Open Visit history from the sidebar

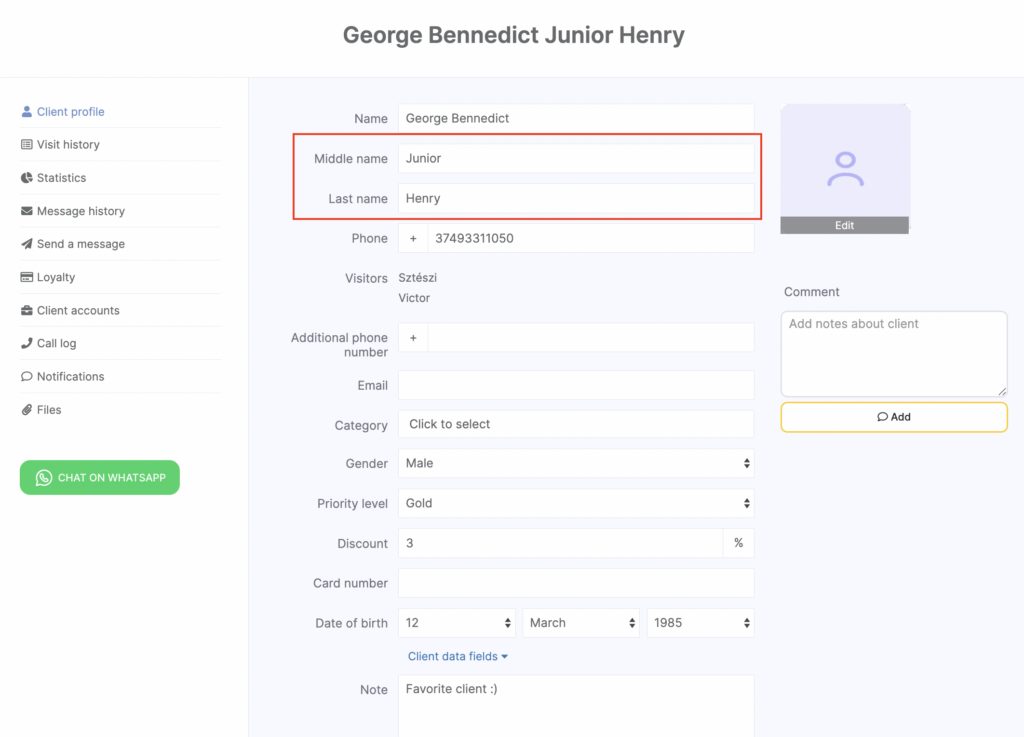click(68, 145)
